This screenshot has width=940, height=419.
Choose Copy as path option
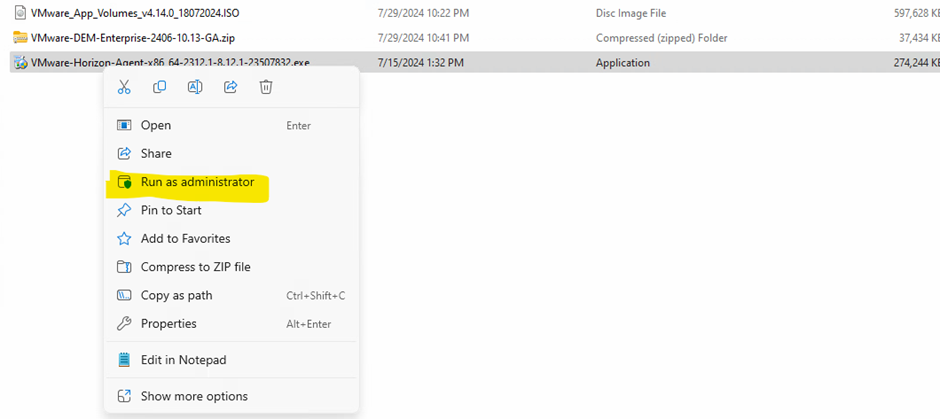pos(176,295)
